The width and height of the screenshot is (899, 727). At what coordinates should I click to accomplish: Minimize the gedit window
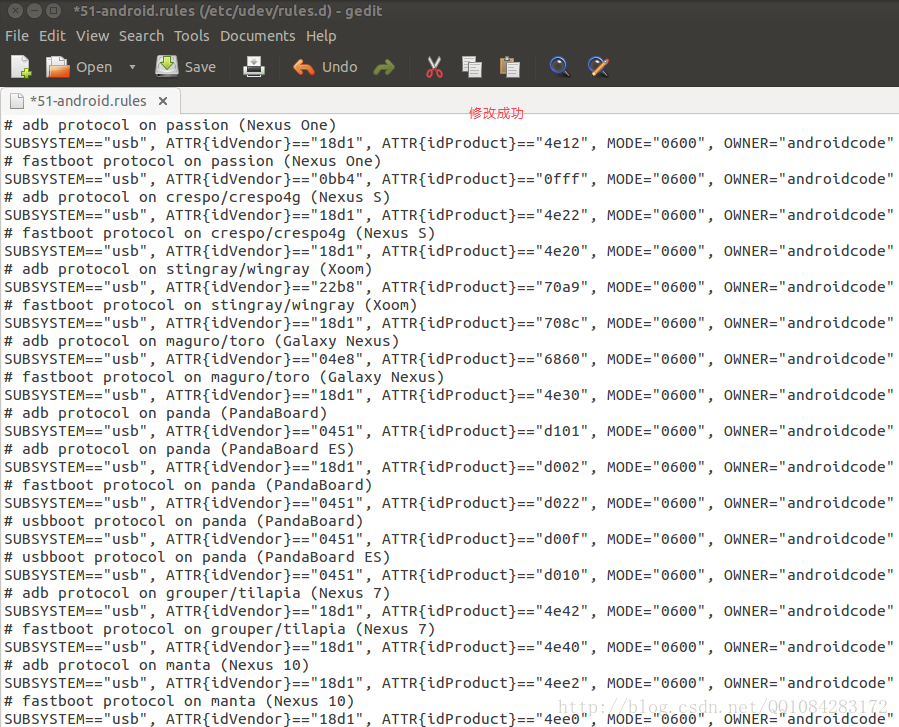(34, 10)
